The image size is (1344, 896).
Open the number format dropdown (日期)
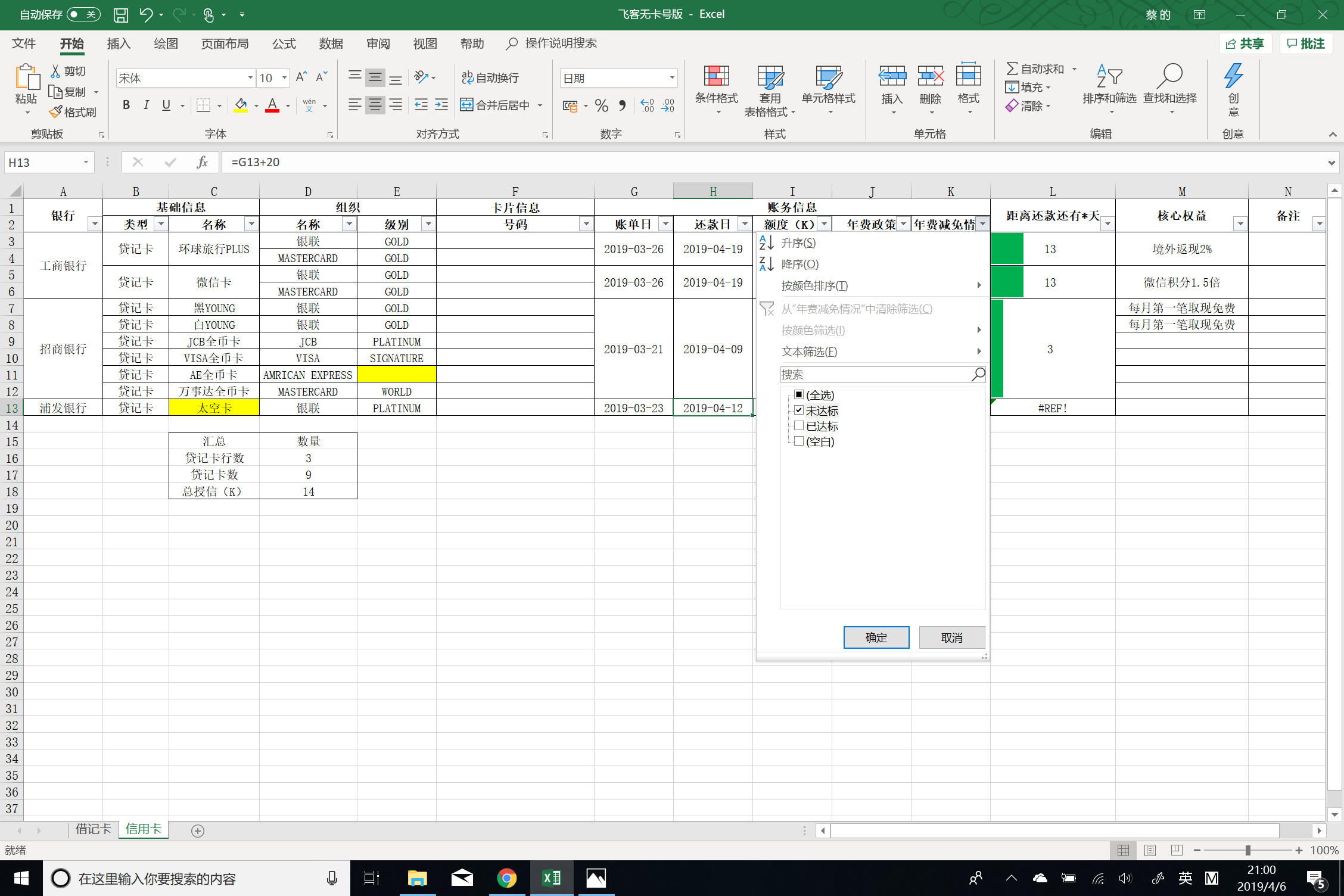coord(672,77)
